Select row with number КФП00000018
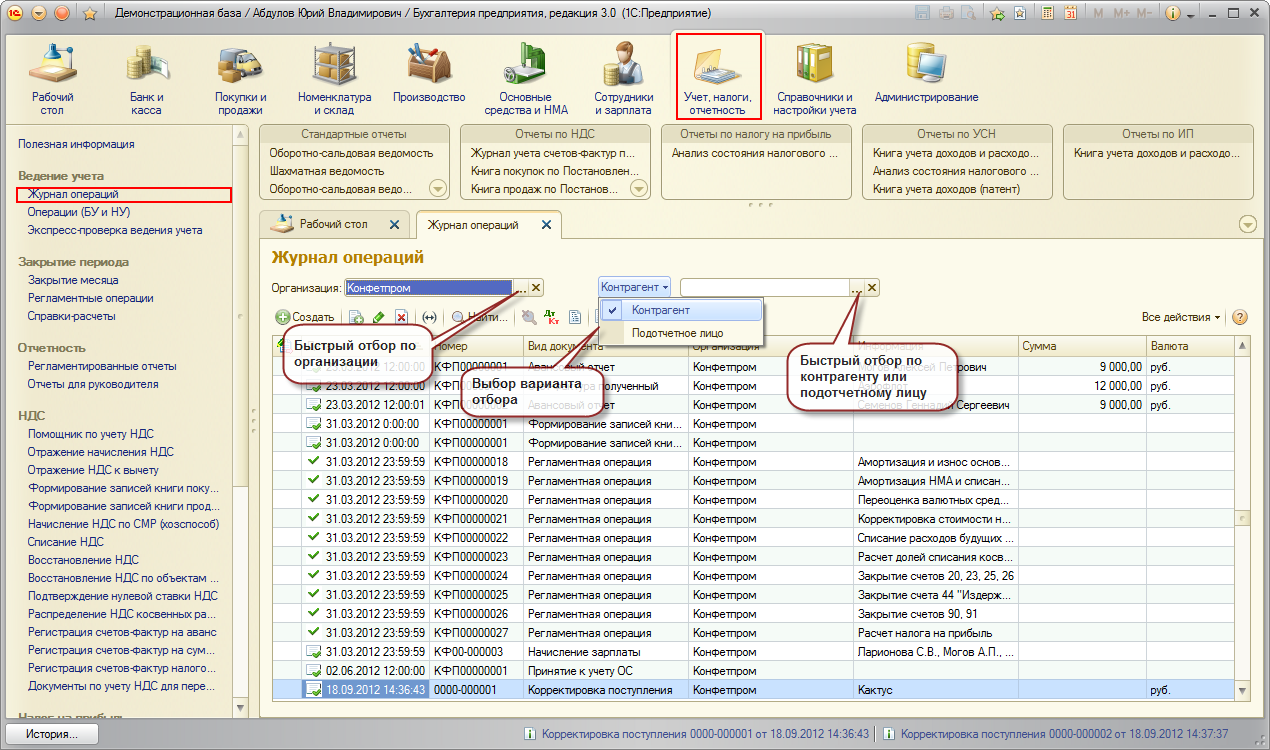Image resolution: width=1270 pixels, height=750 pixels. pyautogui.click(x=754, y=462)
